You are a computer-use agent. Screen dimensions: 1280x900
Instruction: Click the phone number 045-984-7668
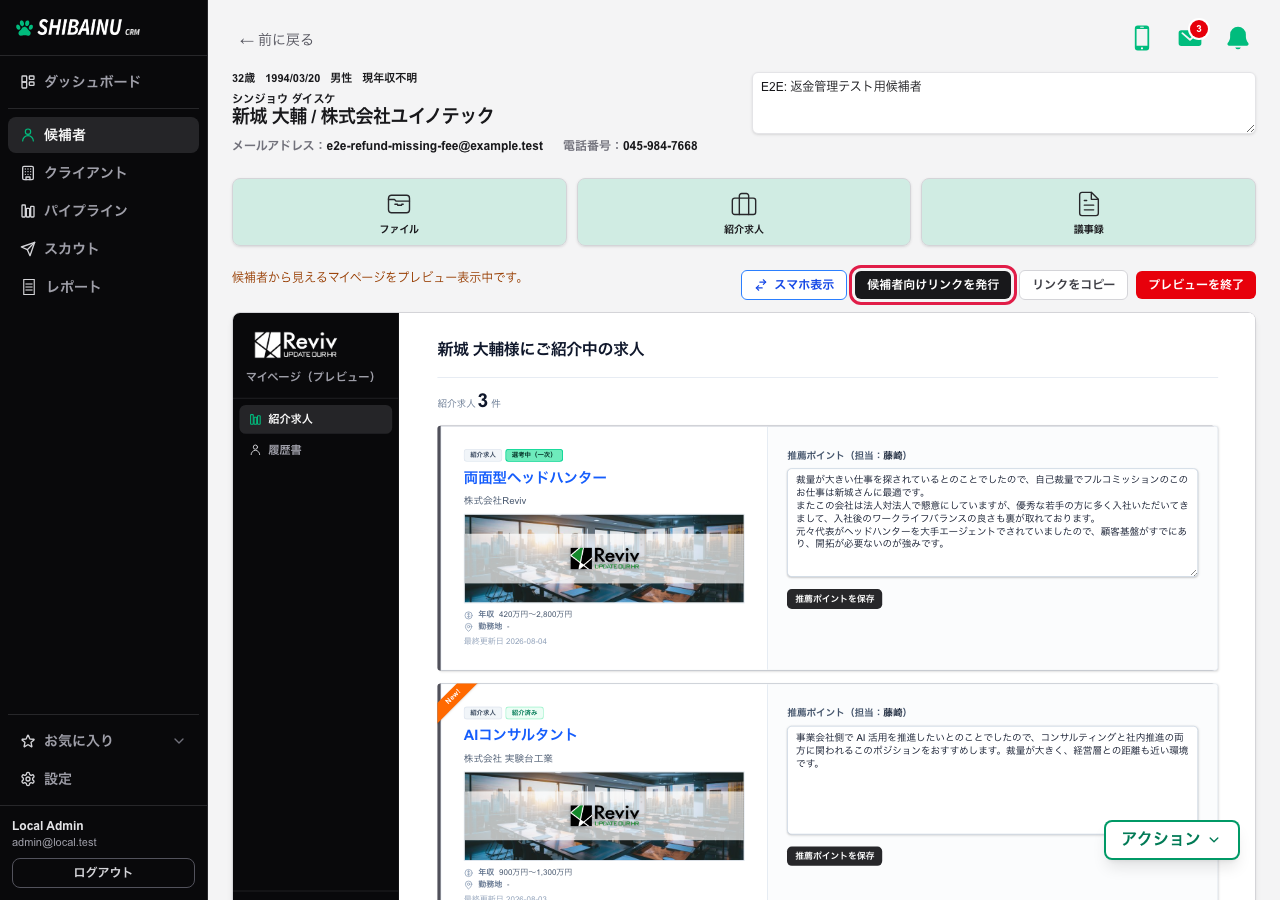(660, 146)
